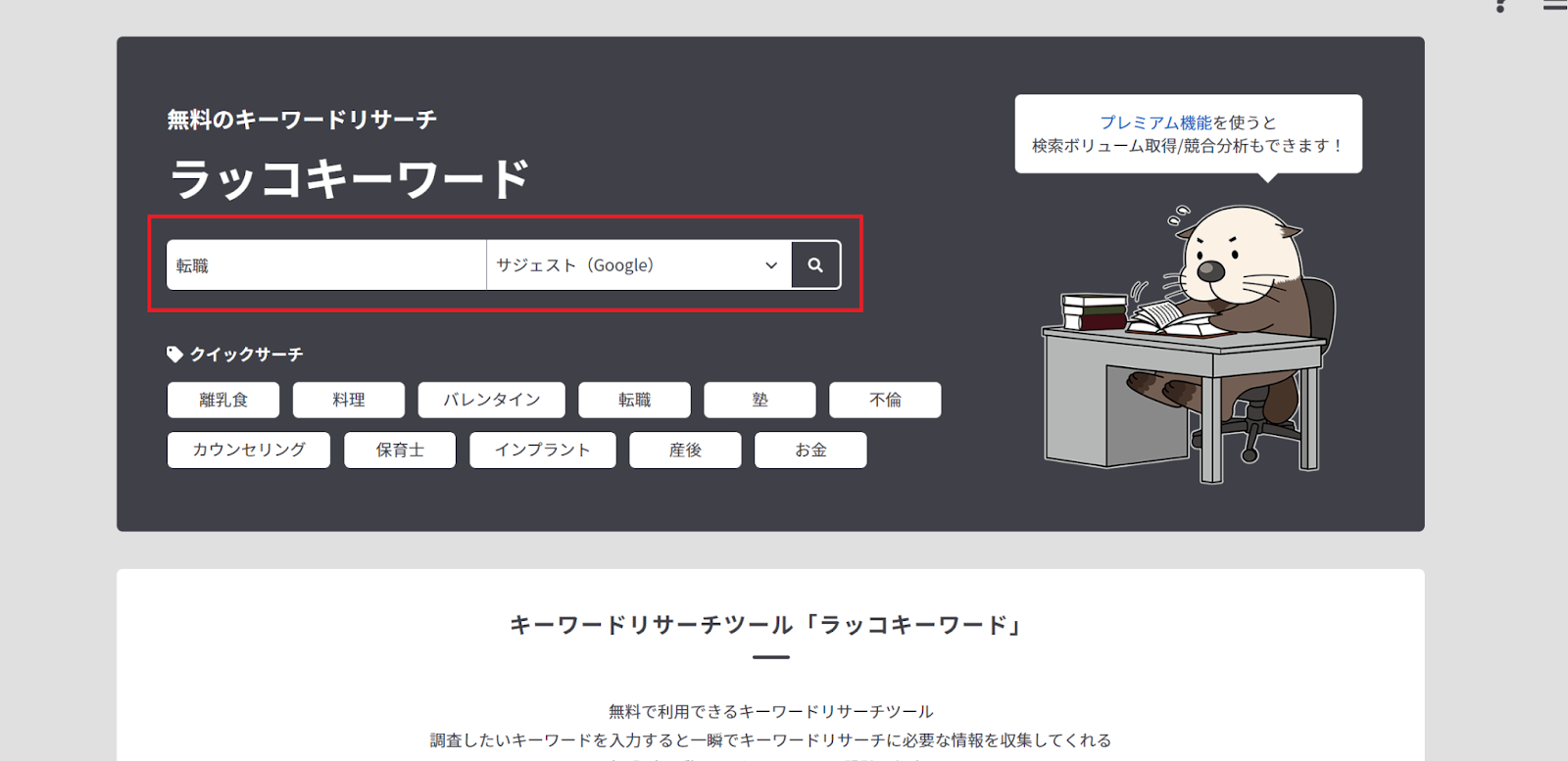Click the magnifying glass search button
The height and width of the screenshot is (761, 1568).
coord(815,265)
